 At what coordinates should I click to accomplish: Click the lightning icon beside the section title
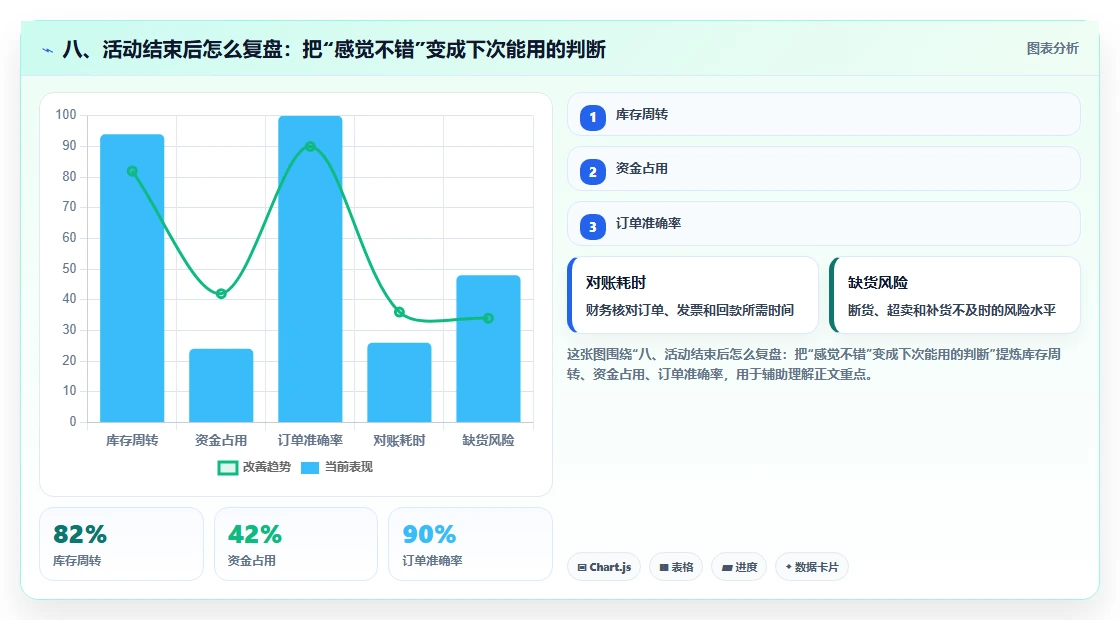tap(48, 50)
